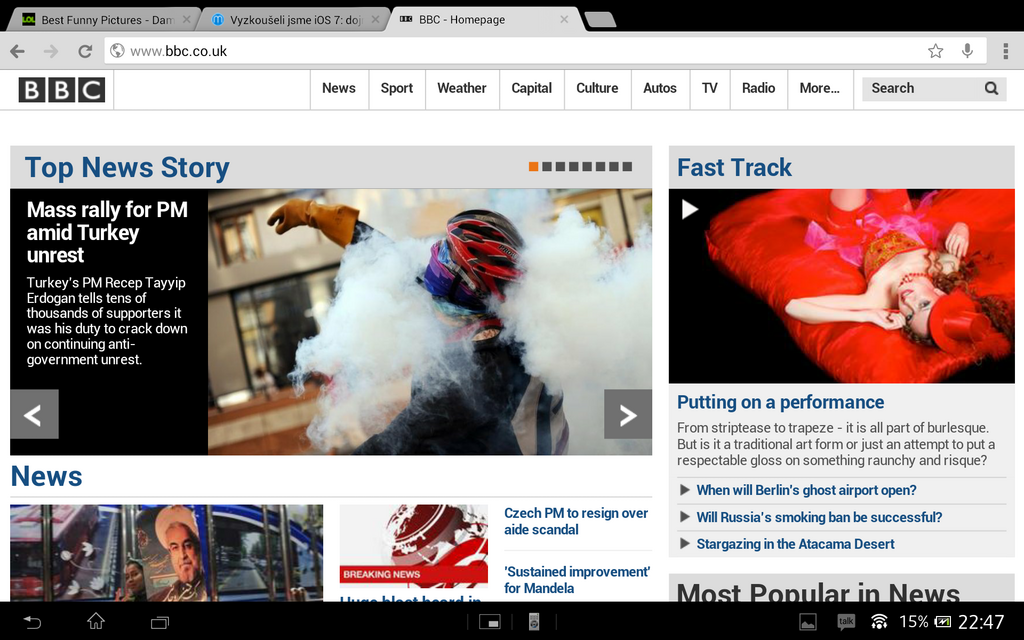This screenshot has width=1024, height=640.
Task: Start a voice search using the microphone icon
Action: [x=967, y=50]
